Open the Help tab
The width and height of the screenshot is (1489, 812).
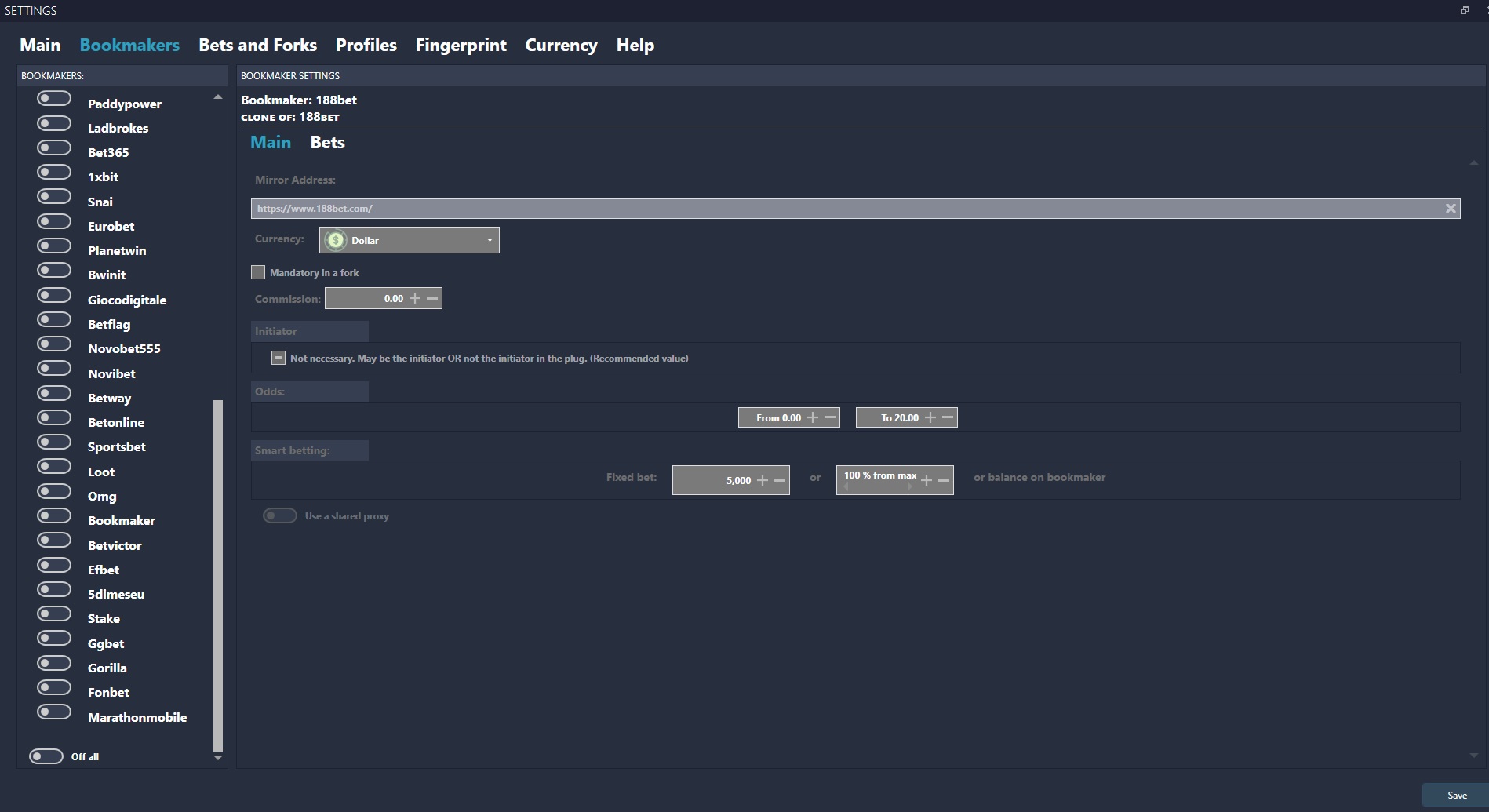tap(635, 45)
